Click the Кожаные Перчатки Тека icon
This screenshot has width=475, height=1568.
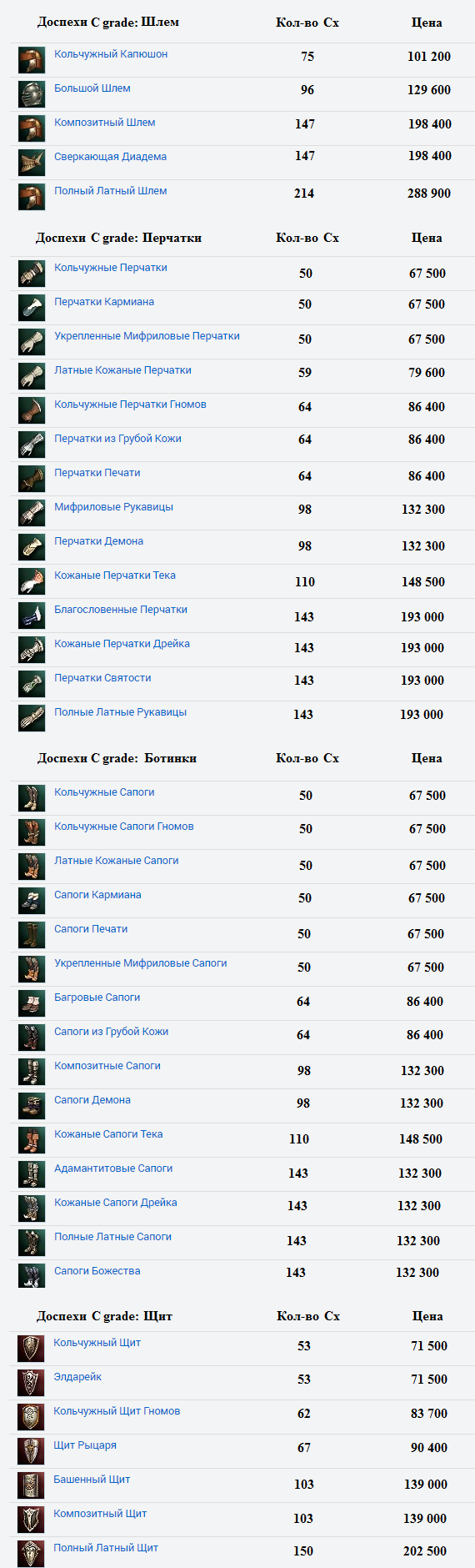pos(32,581)
